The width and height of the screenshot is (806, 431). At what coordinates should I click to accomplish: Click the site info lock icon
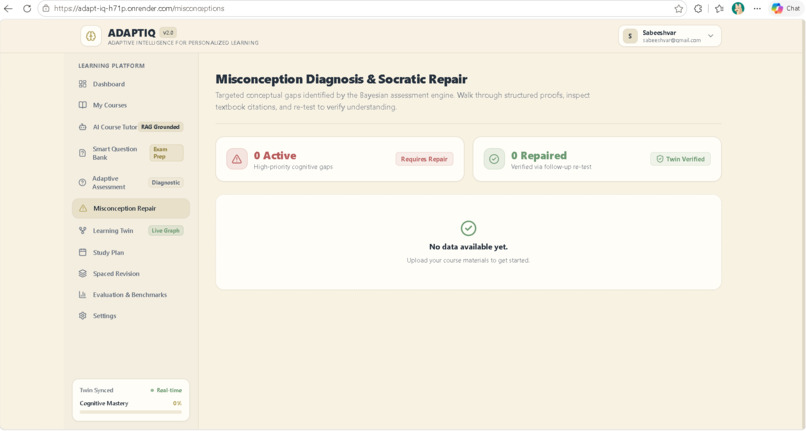click(x=46, y=8)
